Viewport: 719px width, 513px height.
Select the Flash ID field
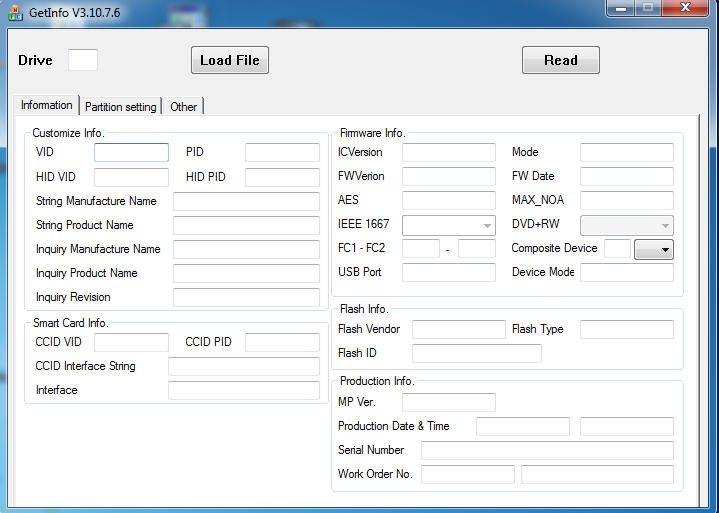click(476, 353)
